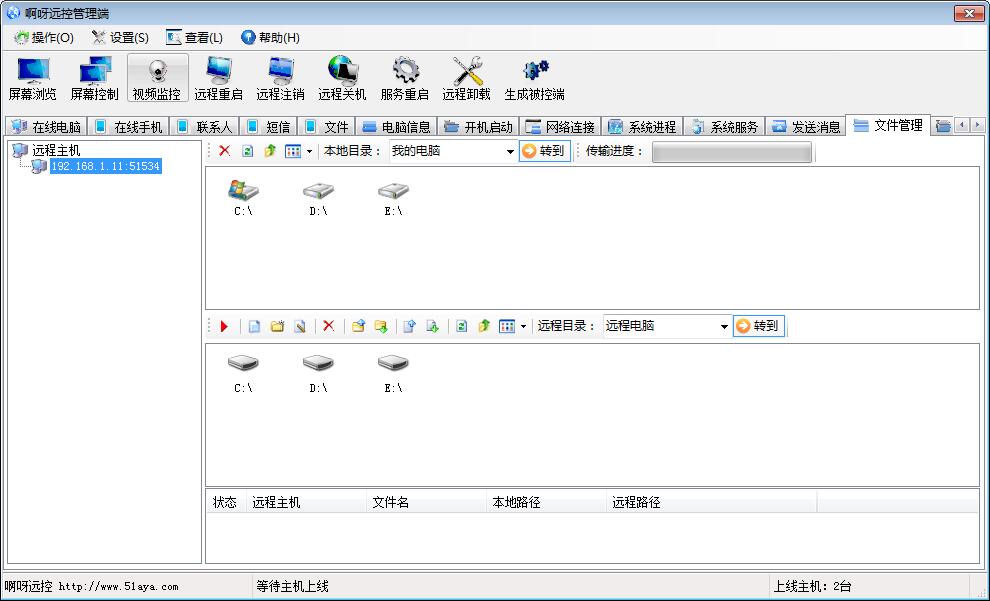
Task: Open the 帮助(H) menu
Action: coord(270,38)
